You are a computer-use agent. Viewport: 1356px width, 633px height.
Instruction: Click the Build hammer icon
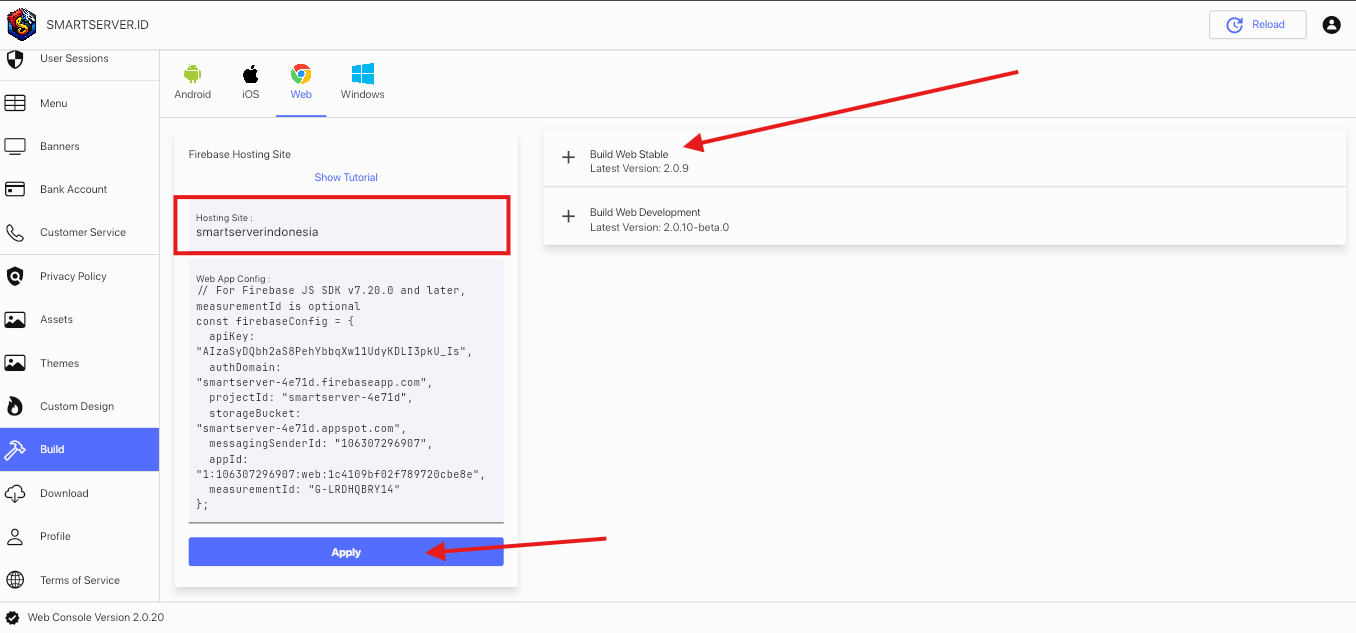(15, 450)
